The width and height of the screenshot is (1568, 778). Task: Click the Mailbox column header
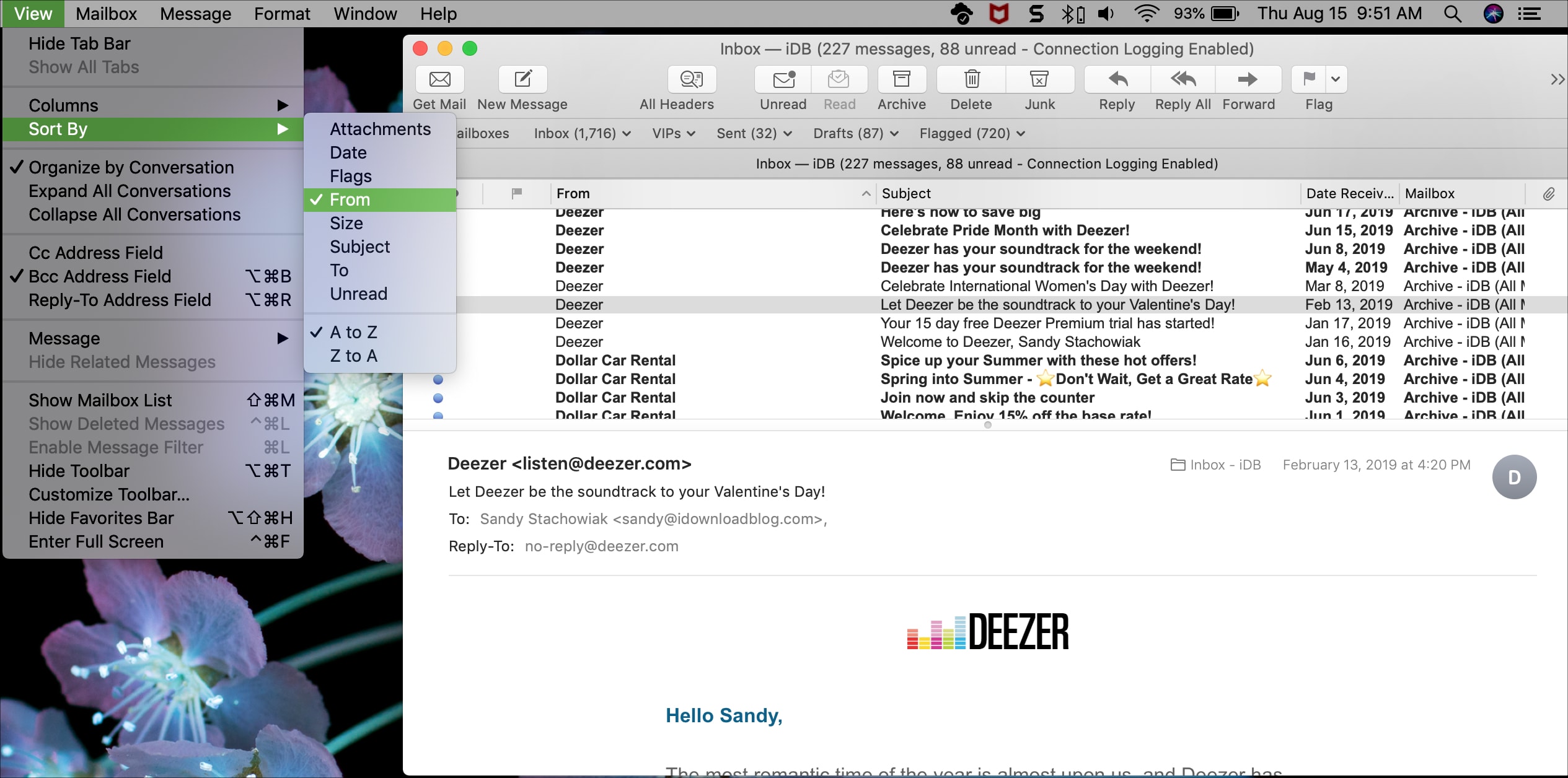tap(1462, 194)
